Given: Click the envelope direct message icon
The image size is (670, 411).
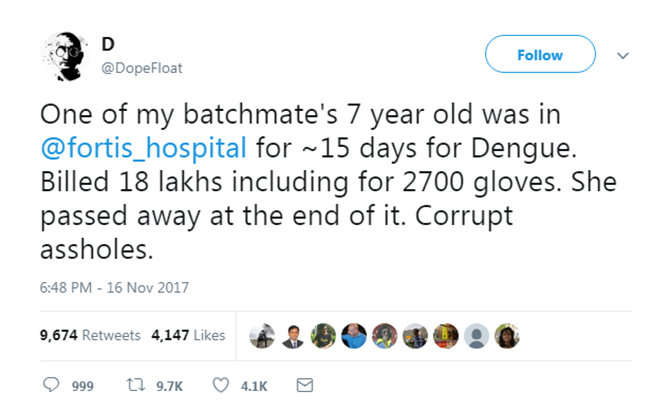Looking at the screenshot, I should [307, 385].
